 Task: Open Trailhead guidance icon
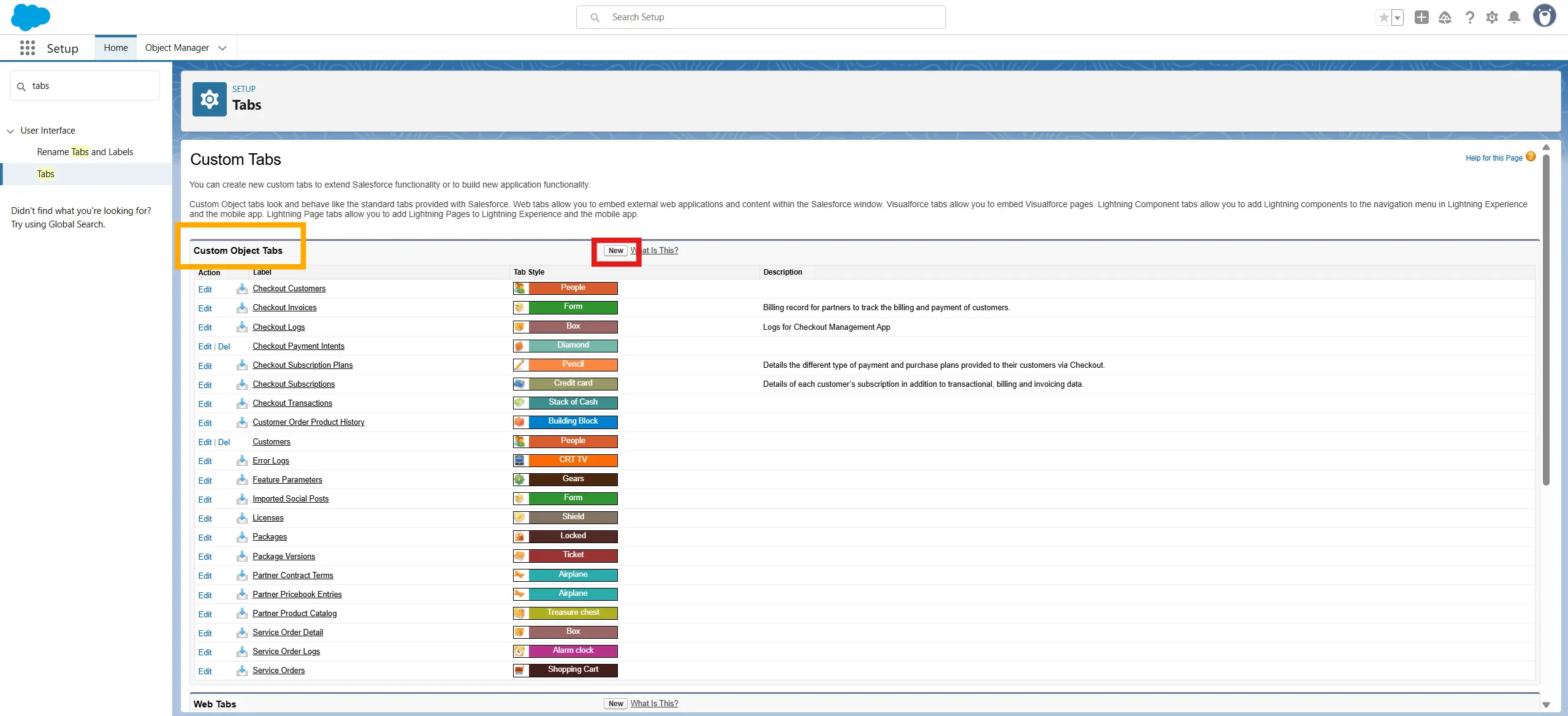pos(1445,17)
